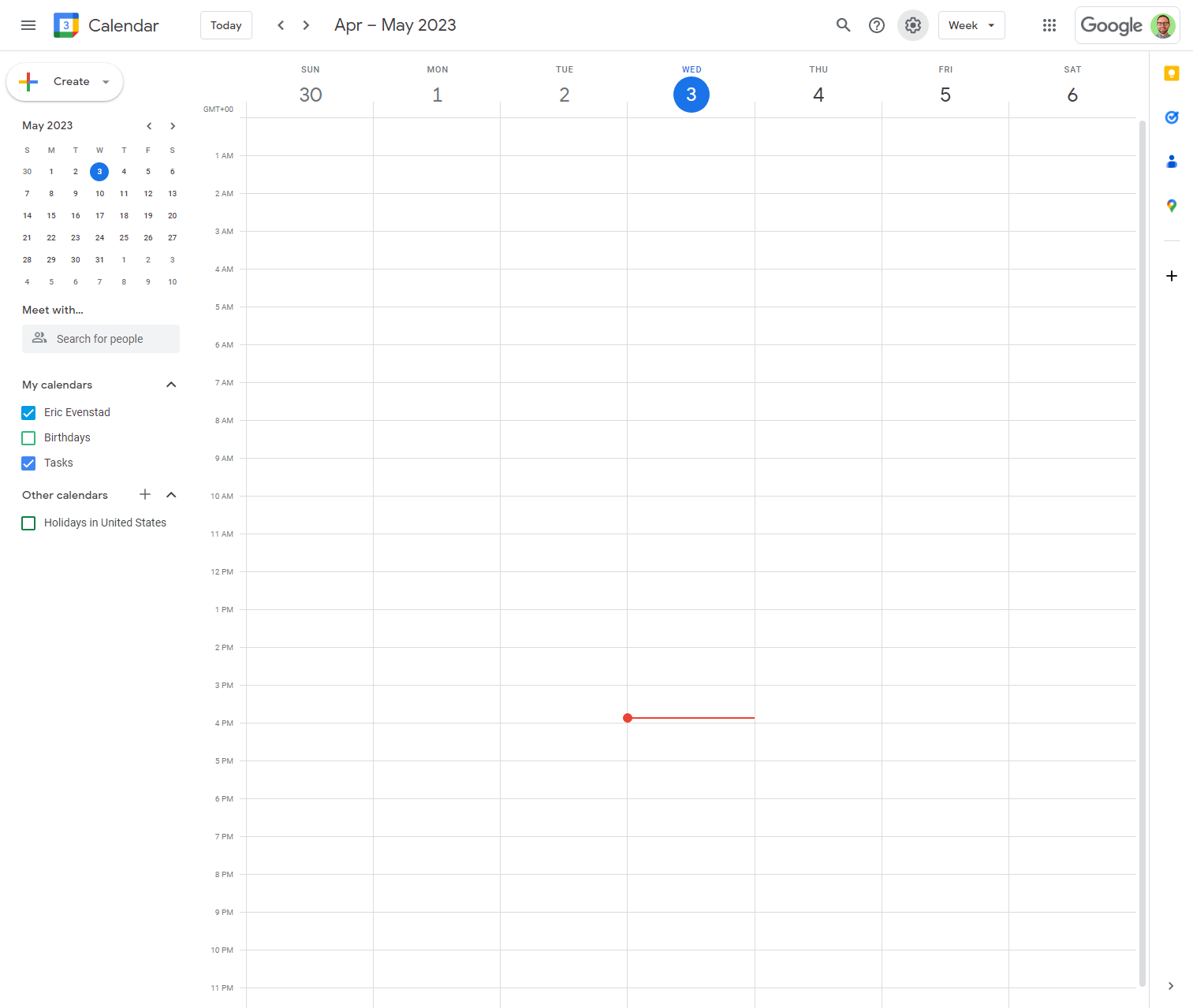Open the Settings gear menu
1193x1008 pixels.
(912, 25)
